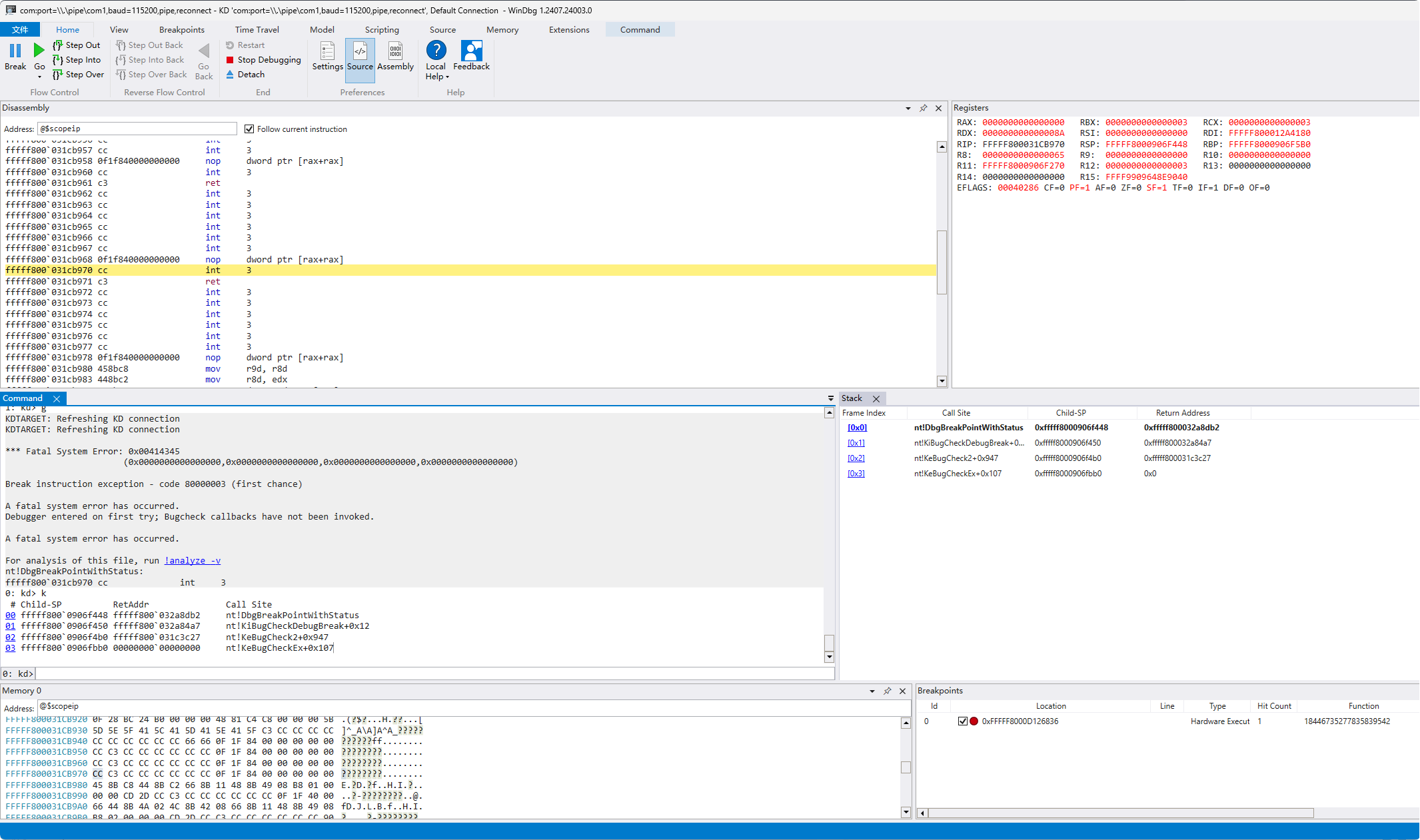Screen dimensions: 1420x840
Task: Select the Scripting ribbon tab
Action: 382,30
